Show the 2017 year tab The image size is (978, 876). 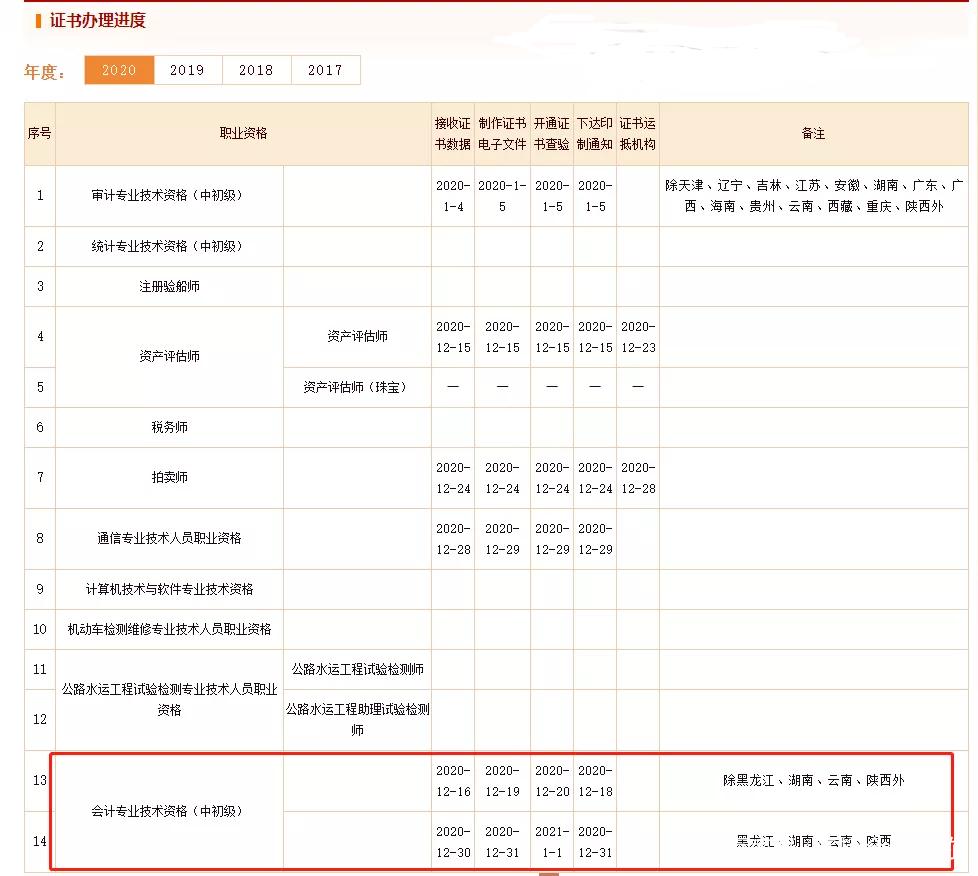point(326,70)
